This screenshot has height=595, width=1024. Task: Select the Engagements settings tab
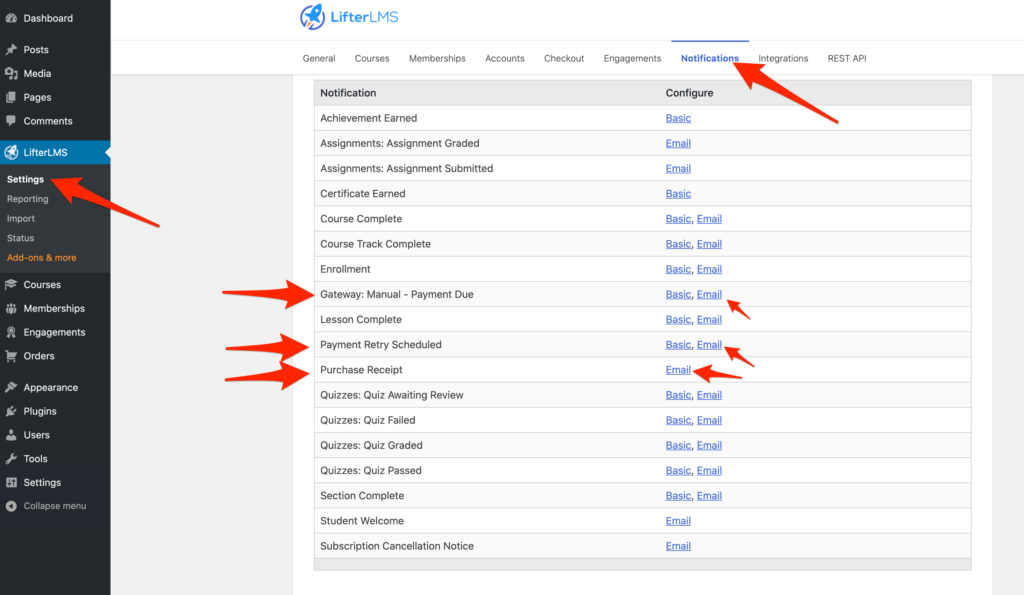(632, 58)
